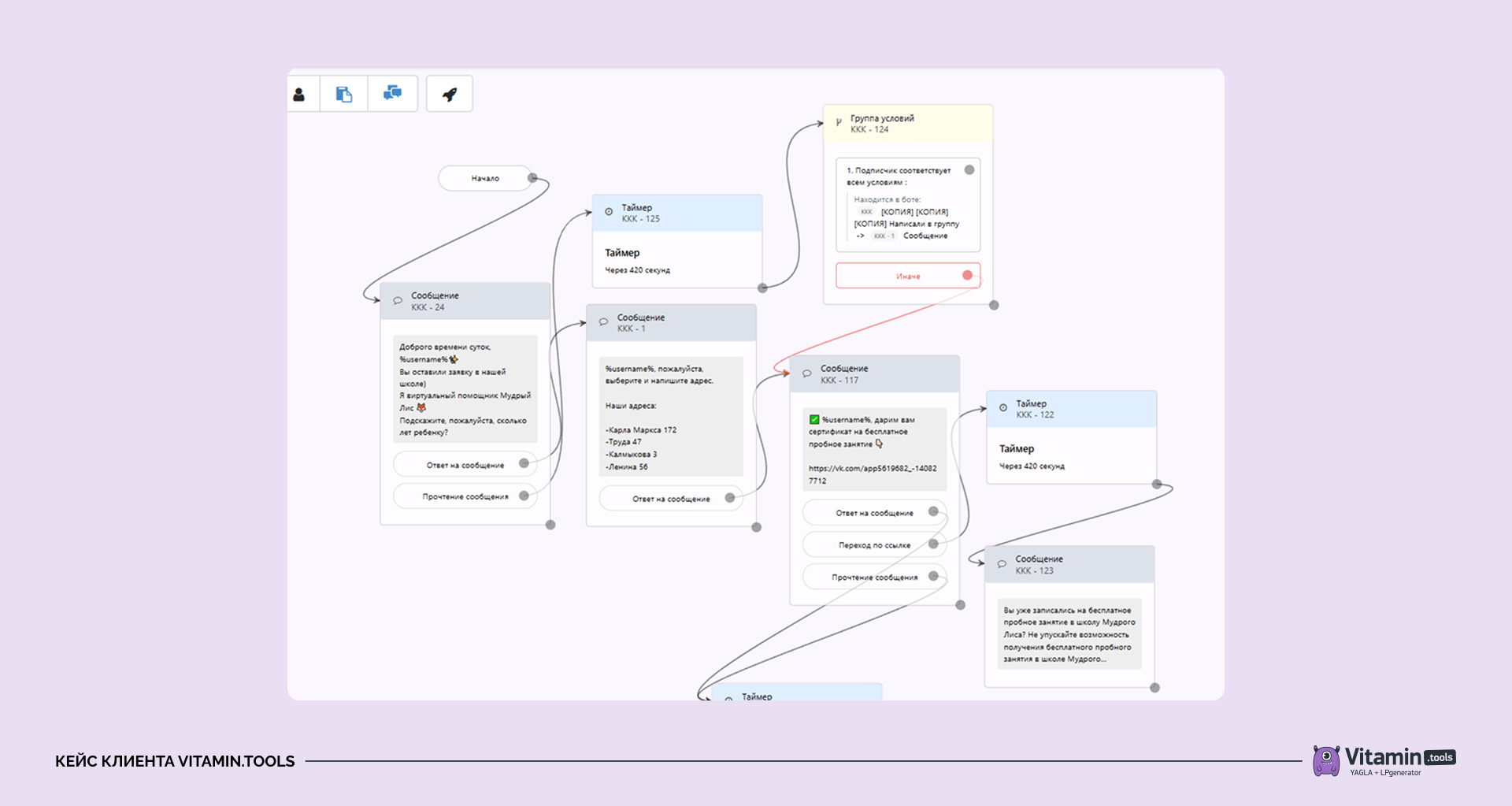Click the copy documents toolbar icon
1512x806 pixels.
(x=344, y=95)
